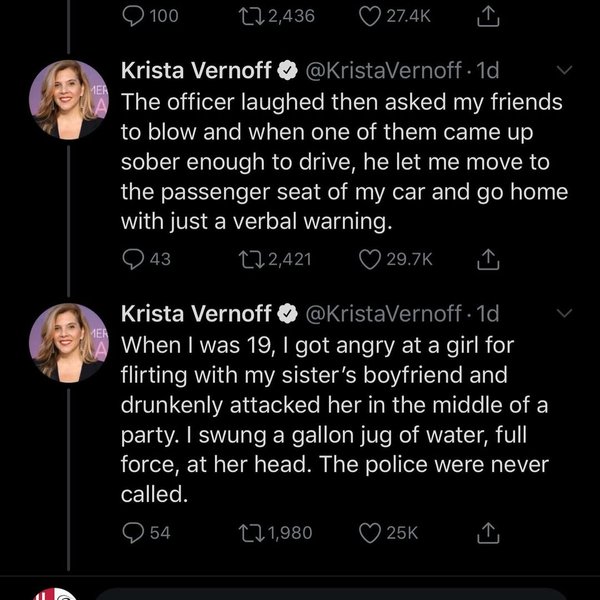This screenshot has width=600, height=600.
Task: Open the 'When I was 19' tweet text
Action: tap(330, 418)
